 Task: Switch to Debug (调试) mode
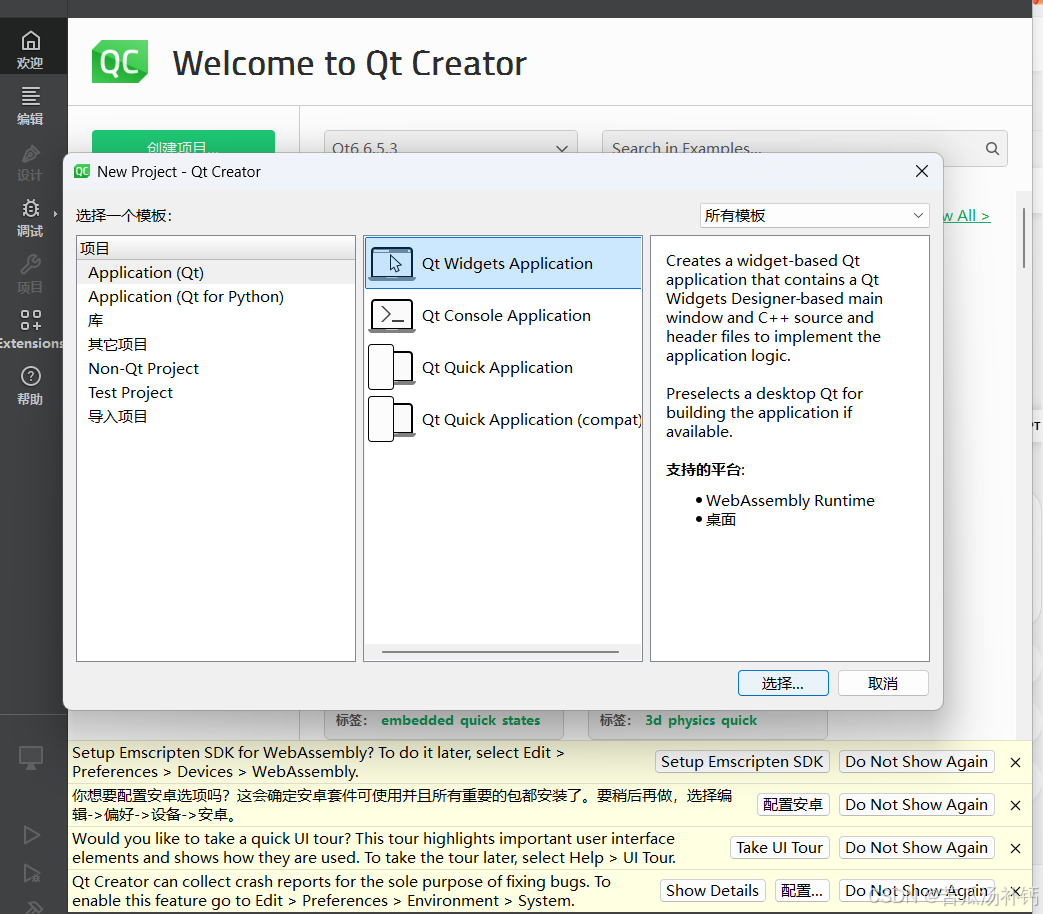click(30, 218)
